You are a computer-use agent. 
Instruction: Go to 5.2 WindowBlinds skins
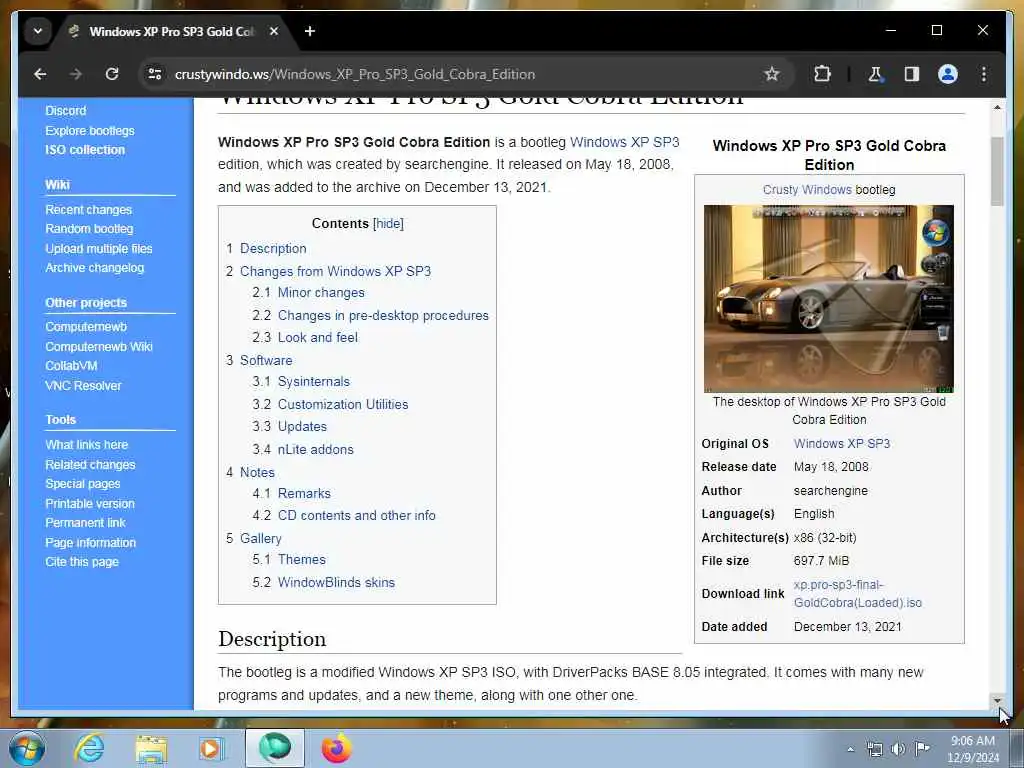tap(336, 582)
